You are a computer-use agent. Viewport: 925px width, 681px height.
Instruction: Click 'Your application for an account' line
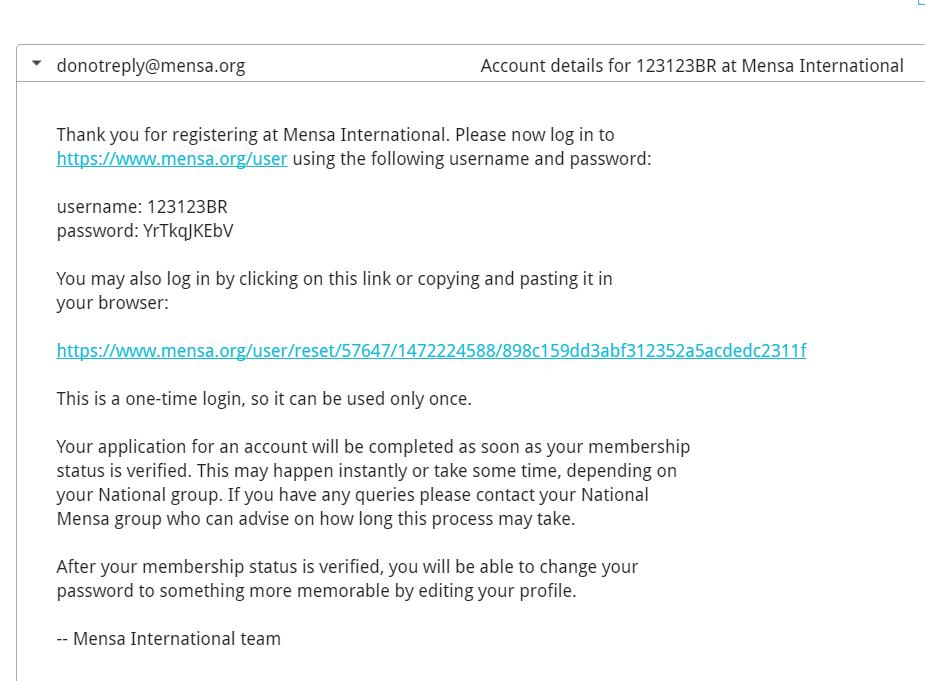click(373, 447)
